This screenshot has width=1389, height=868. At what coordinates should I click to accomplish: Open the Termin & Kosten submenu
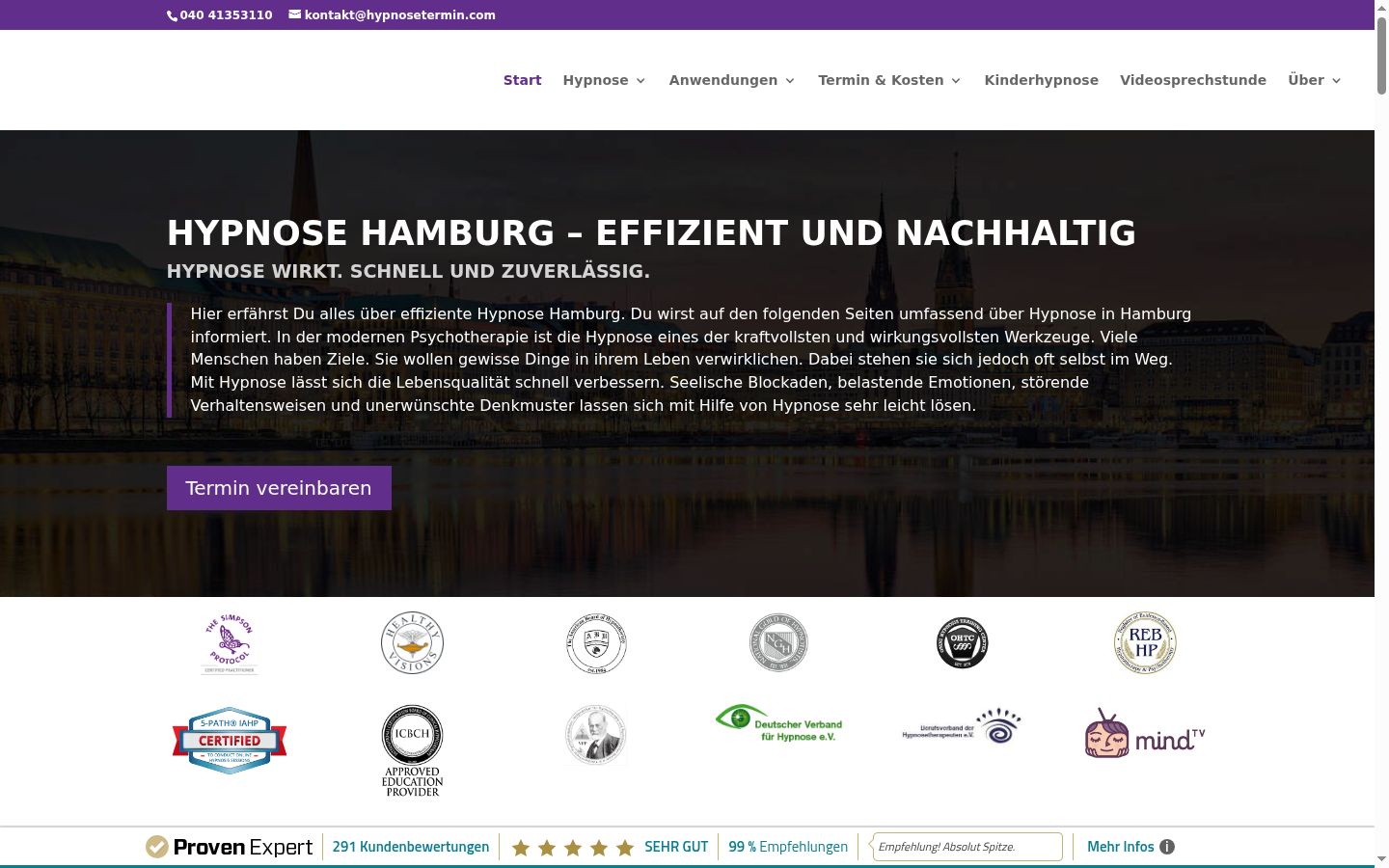pos(889,80)
